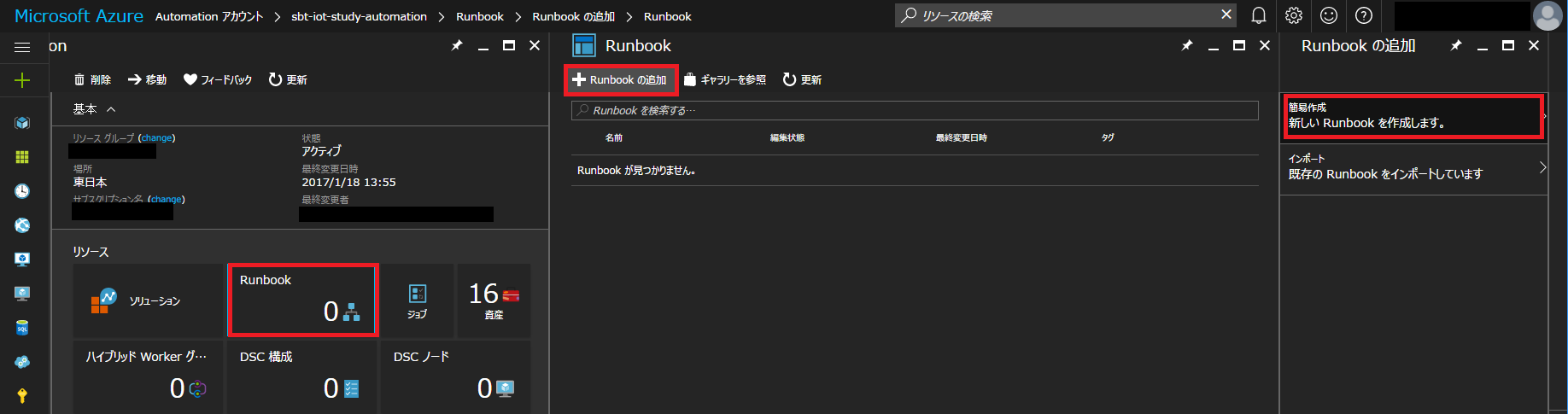Viewport: 1568px width, 414px height.
Task: Open Cloud services icon in sidebar
Action: [22, 362]
